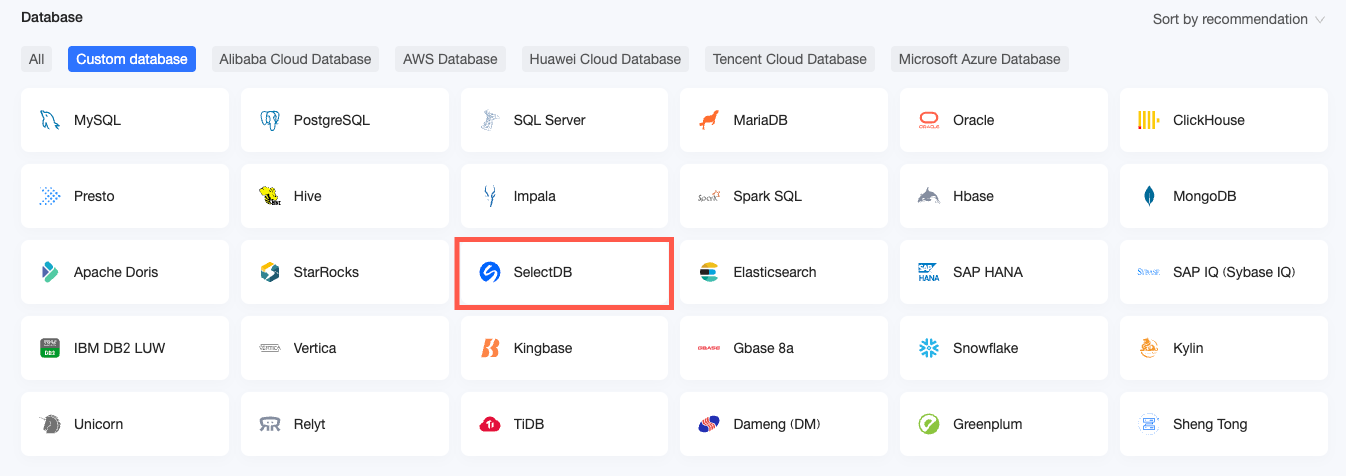This screenshot has height=476, width=1346.
Task: Click the Hbase orca icon
Action: tap(928, 196)
